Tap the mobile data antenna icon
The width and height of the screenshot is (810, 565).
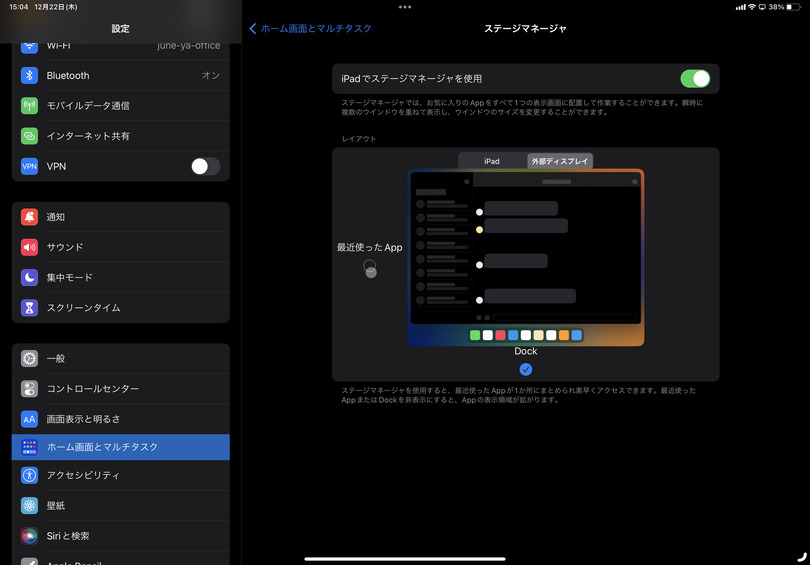[x=29, y=106]
